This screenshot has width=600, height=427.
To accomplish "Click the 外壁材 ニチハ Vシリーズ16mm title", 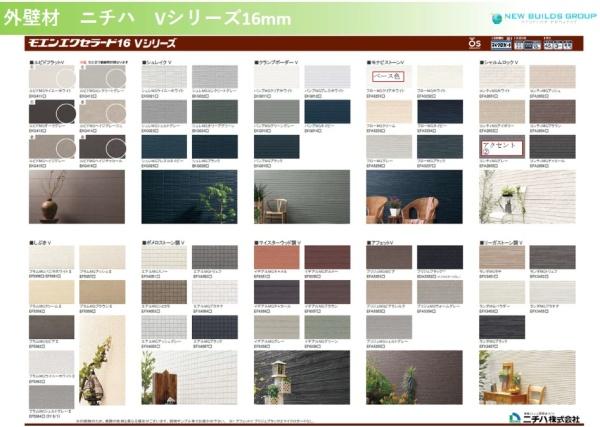I will 147,18.
